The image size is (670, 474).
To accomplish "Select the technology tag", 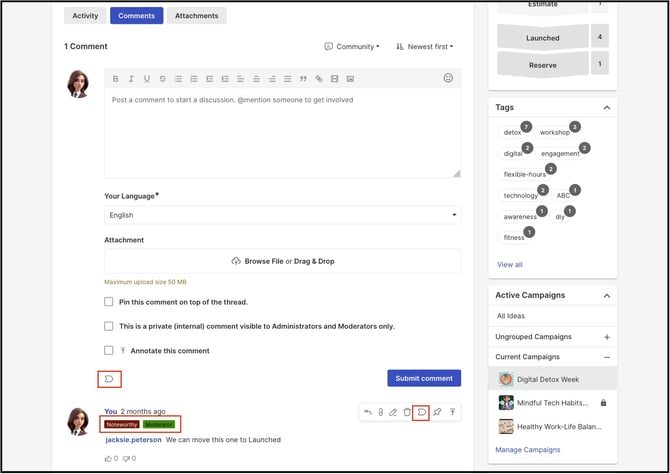I will 520,195.
